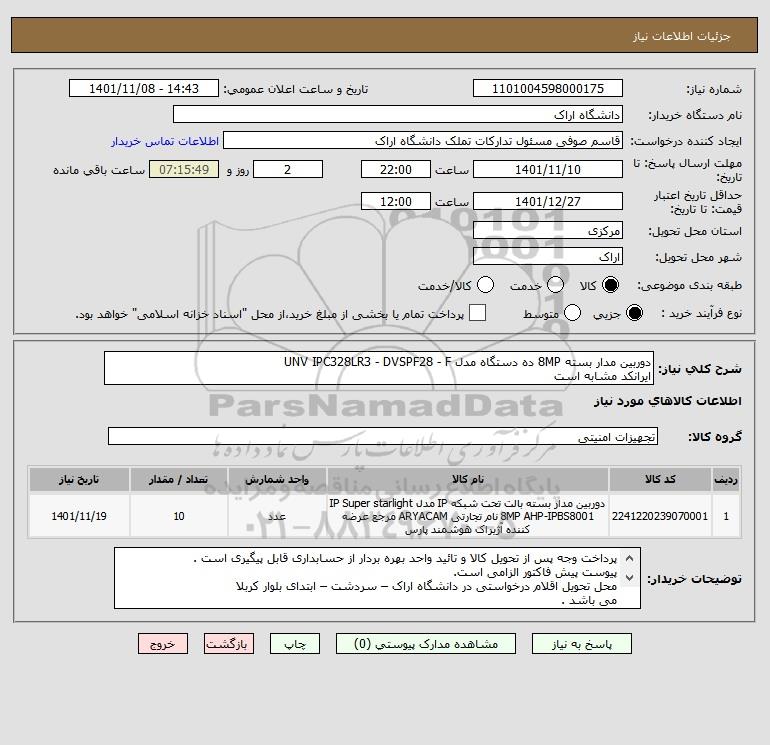Click the need date cell 1401/11/19
This screenshot has height=745, width=770.
pyautogui.click(x=79, y=516)
